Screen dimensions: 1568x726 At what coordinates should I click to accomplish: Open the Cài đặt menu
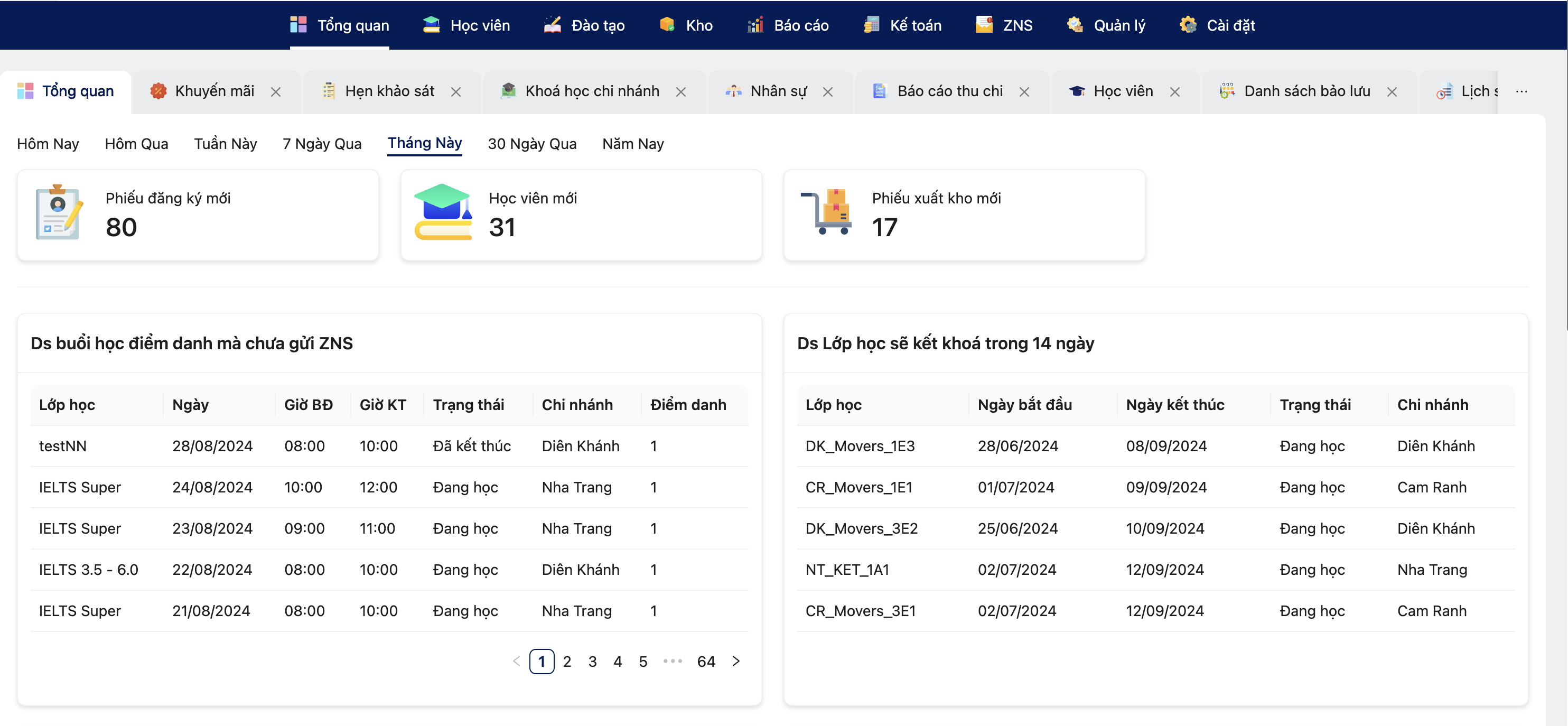click(x=1217, y=25)
